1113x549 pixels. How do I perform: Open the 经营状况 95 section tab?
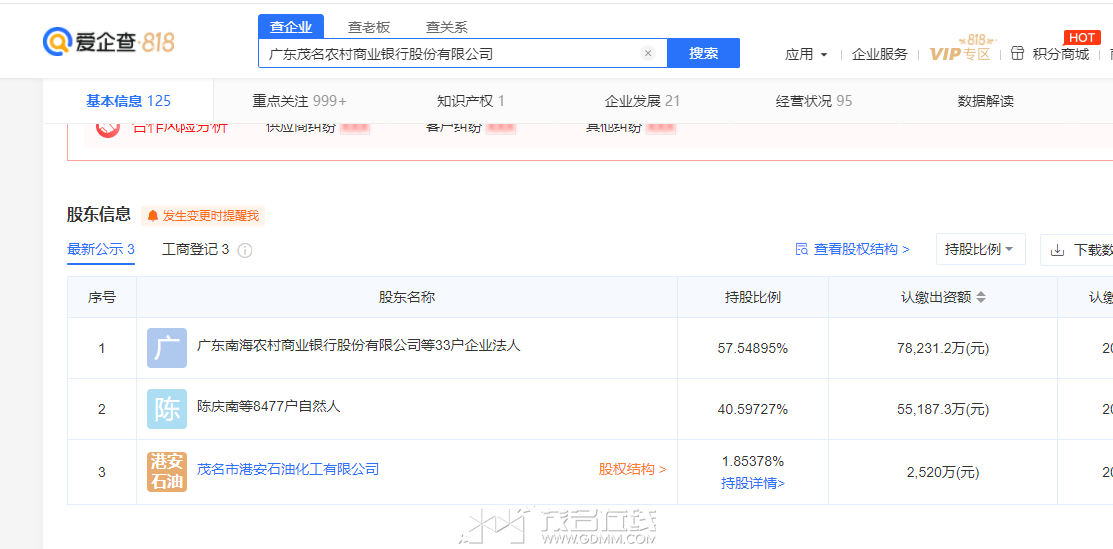coord(814,101)
